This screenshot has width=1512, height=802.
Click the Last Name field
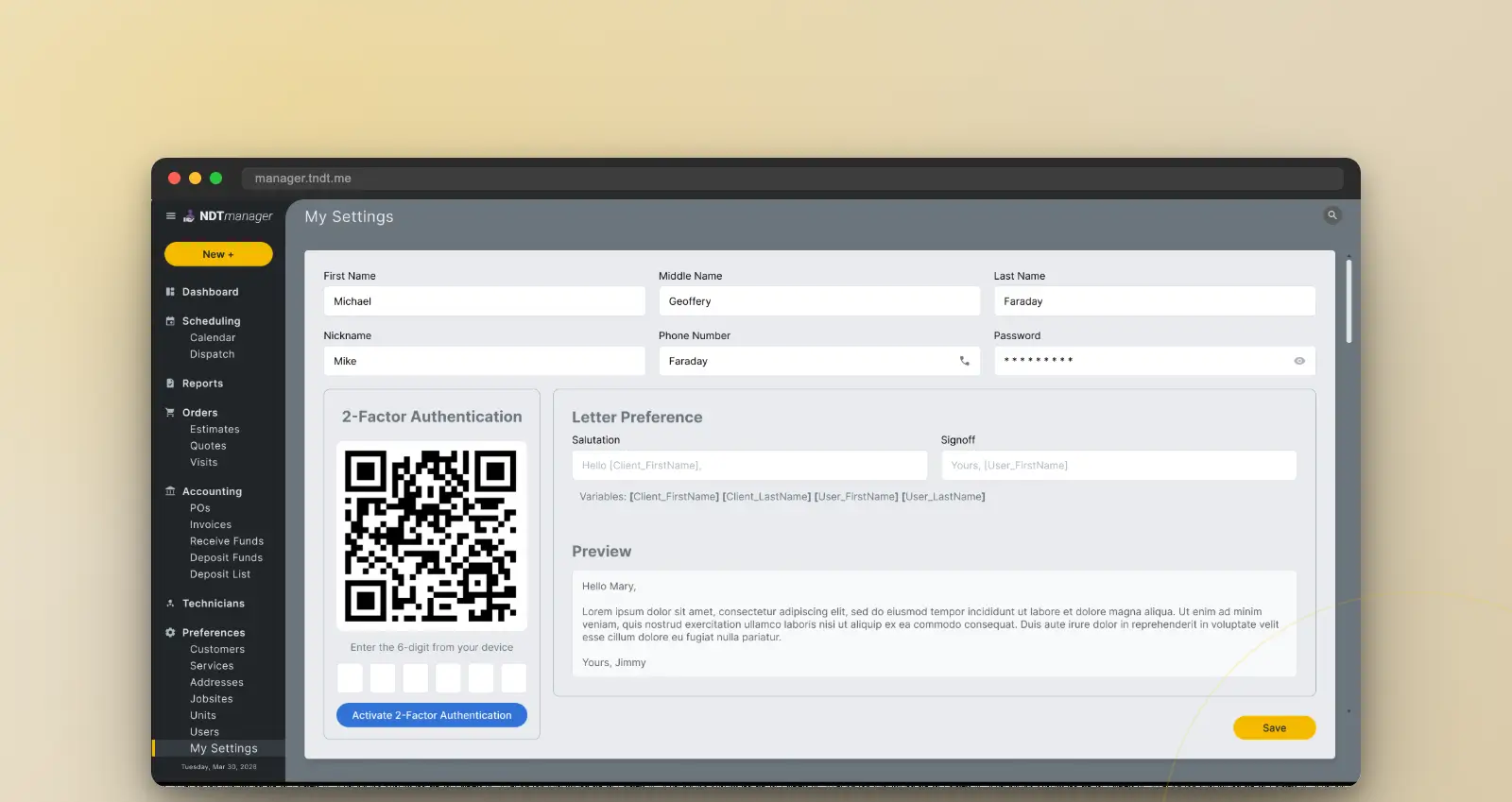tap(1154, 301)
